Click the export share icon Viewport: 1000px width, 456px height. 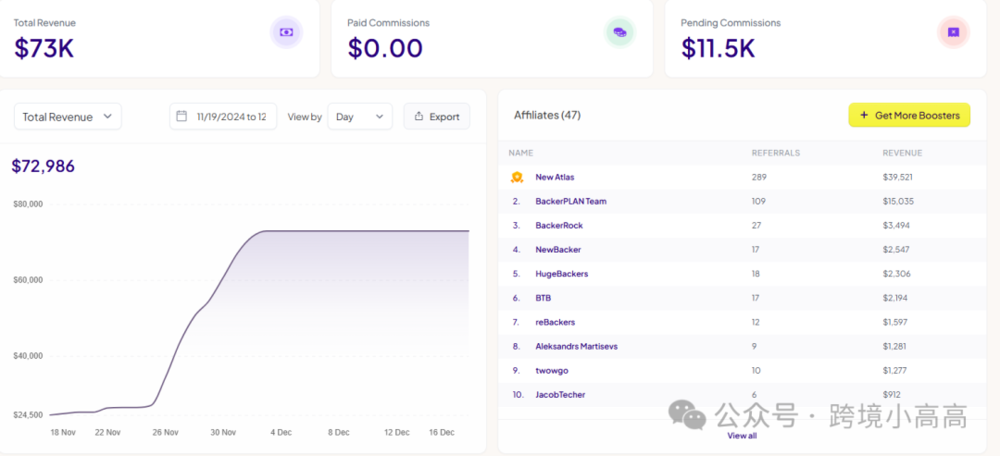(x=419, y=117)
